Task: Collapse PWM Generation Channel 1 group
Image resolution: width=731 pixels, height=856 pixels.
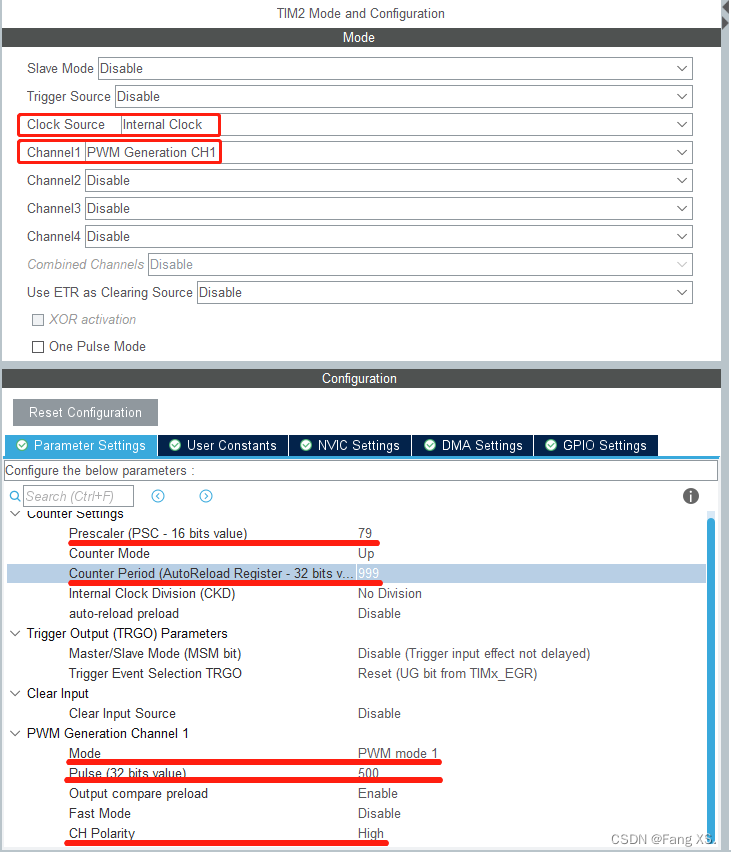Action: tap(15, 733)
